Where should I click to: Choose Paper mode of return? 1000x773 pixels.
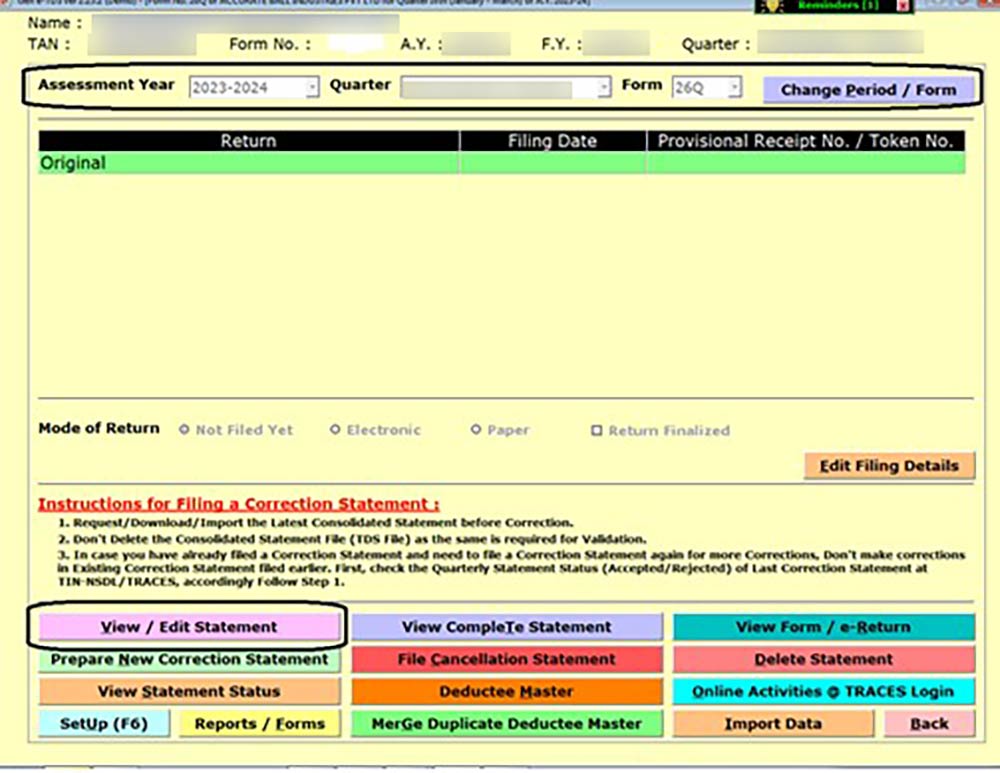click(x=476, y=430)
